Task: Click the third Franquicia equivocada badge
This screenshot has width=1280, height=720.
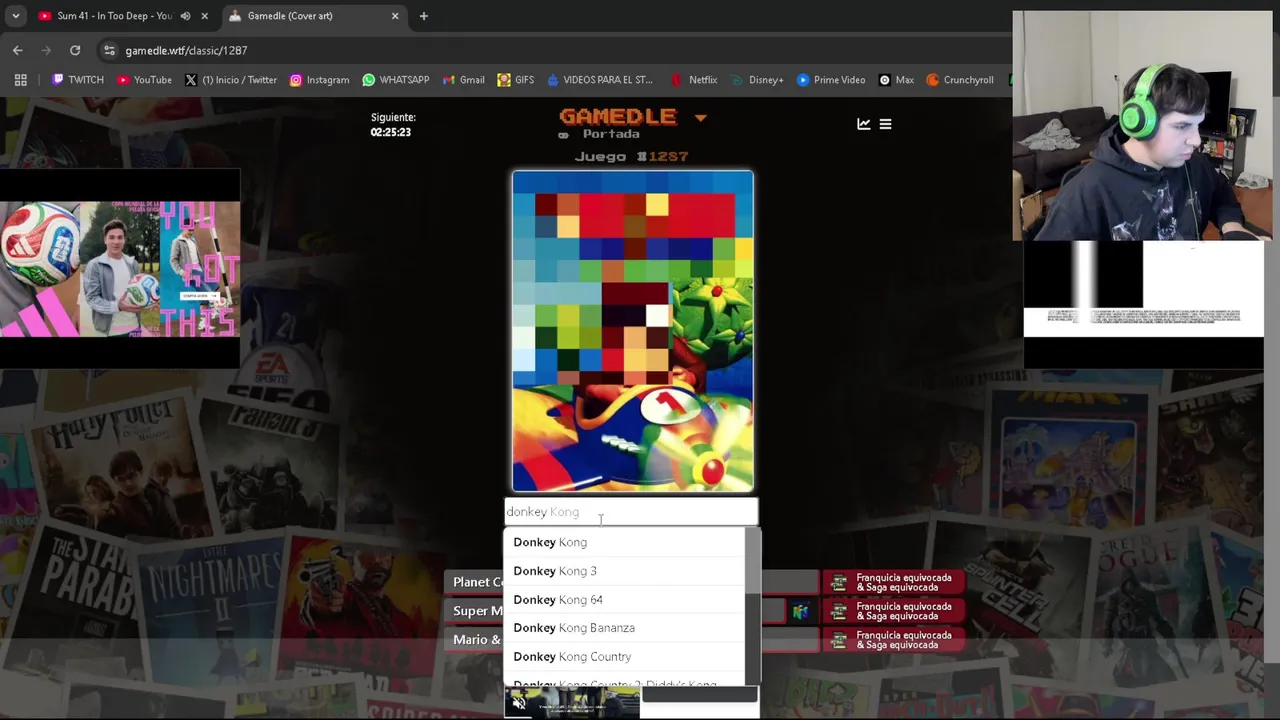Action: point(895,640)
